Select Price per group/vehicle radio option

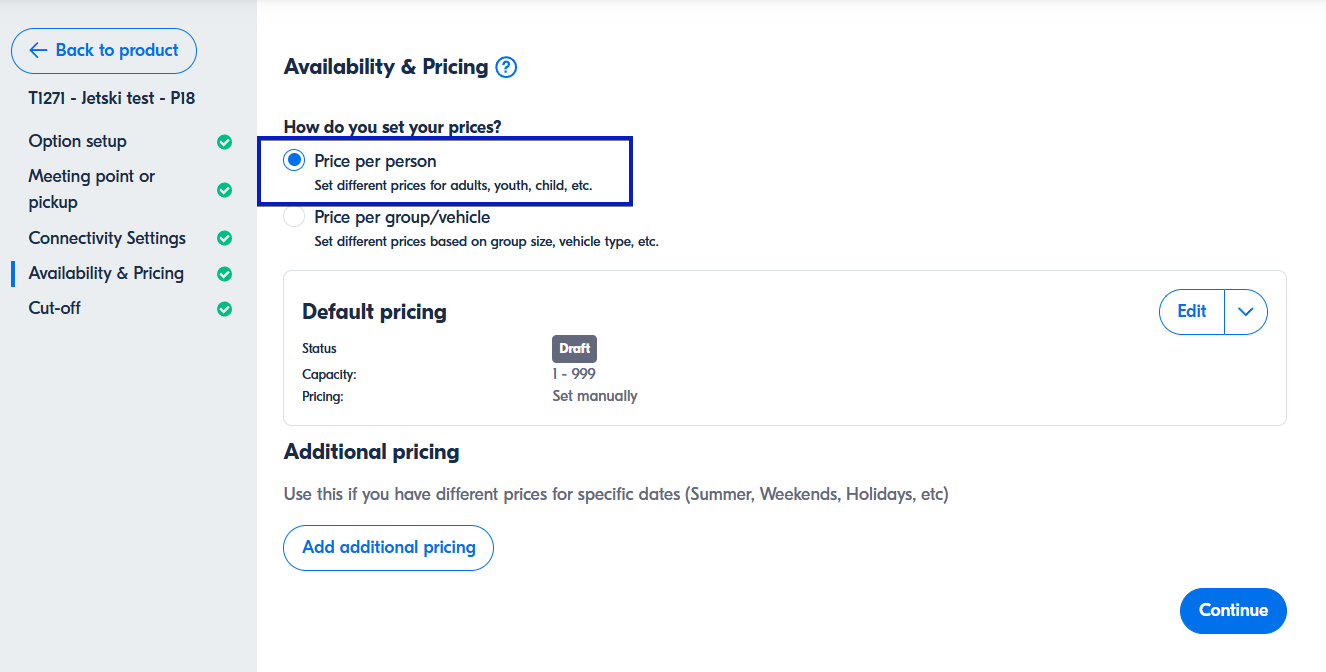coord(294,217)
